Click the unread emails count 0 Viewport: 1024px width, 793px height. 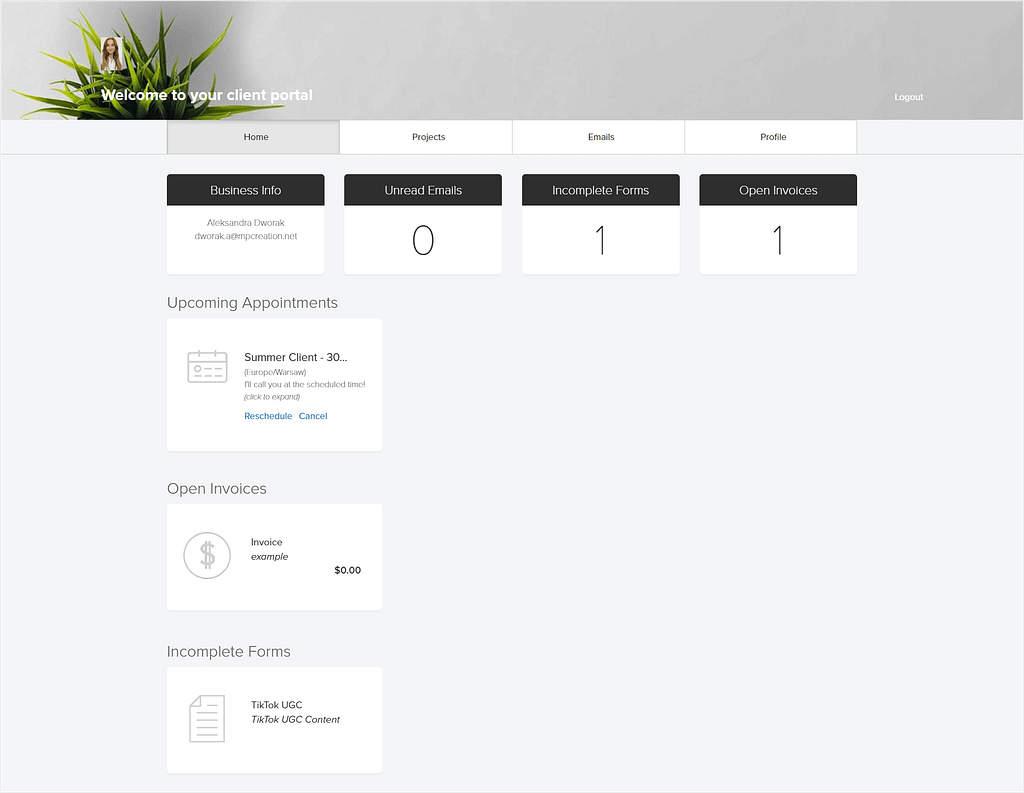[423, 240]
